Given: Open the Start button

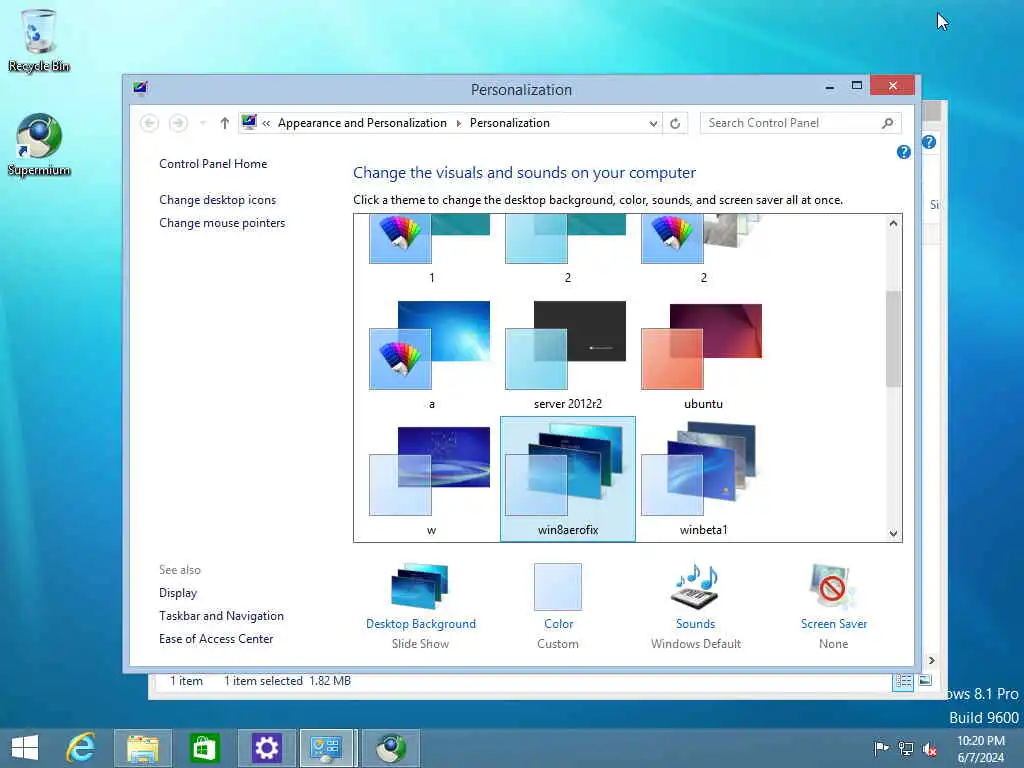Looking at the screenshot, I should click(25, 748).
